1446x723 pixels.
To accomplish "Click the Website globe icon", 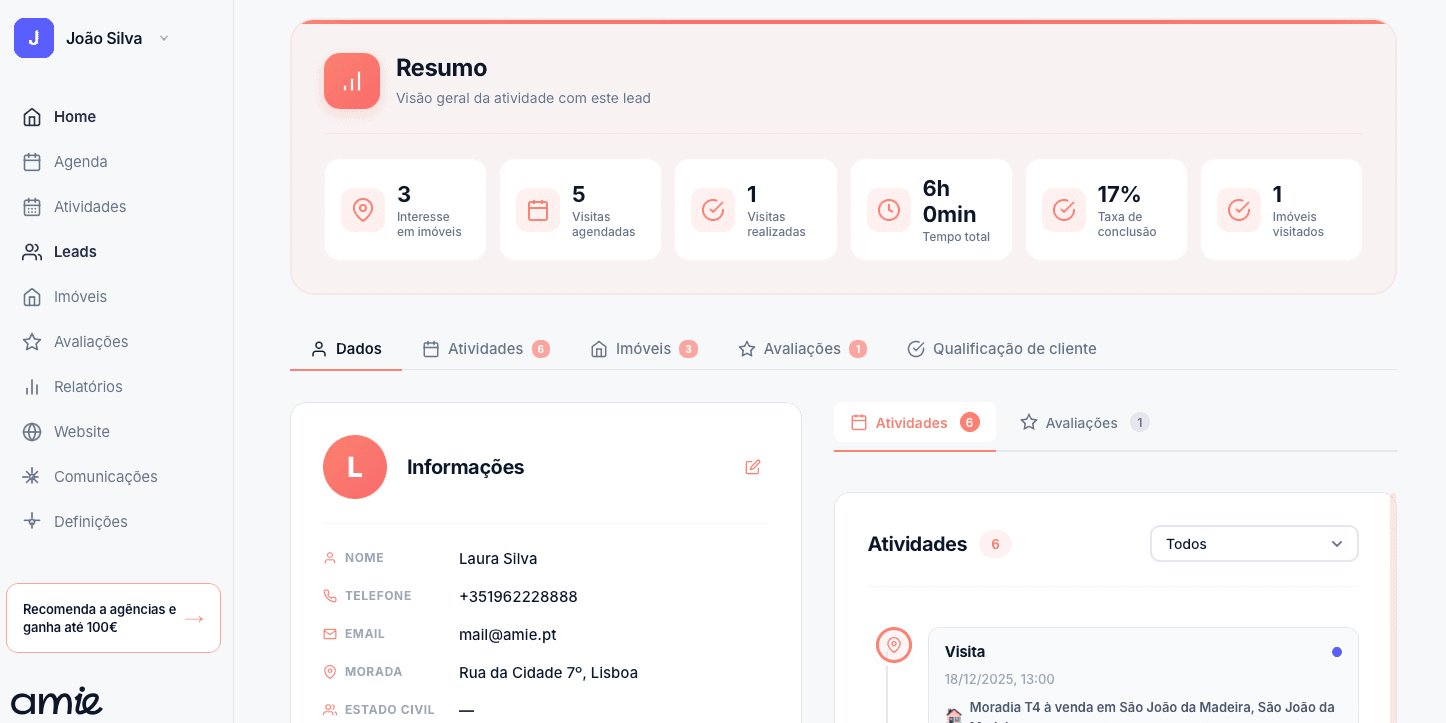I will (32, 432).
